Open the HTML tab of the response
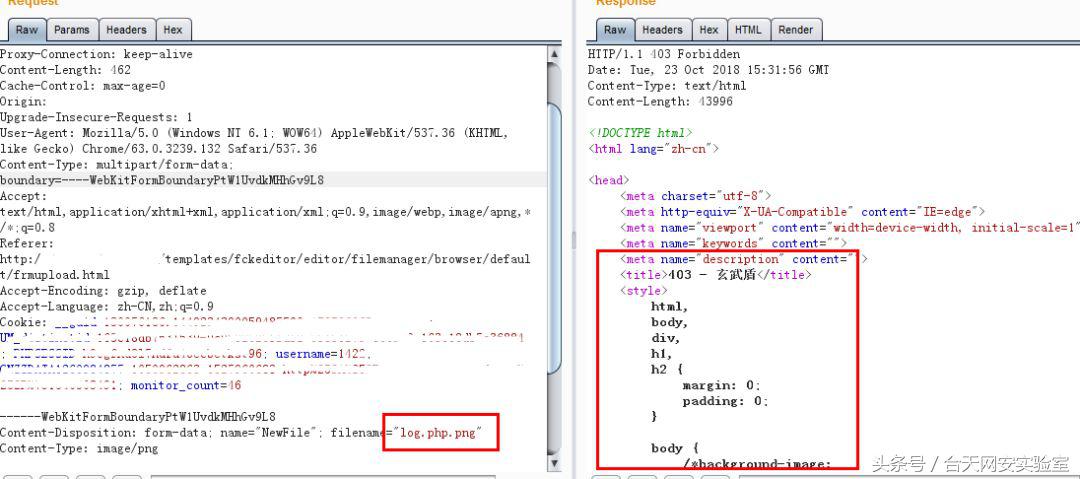This screenshot has height=479, width=1080. pos(748,30)
